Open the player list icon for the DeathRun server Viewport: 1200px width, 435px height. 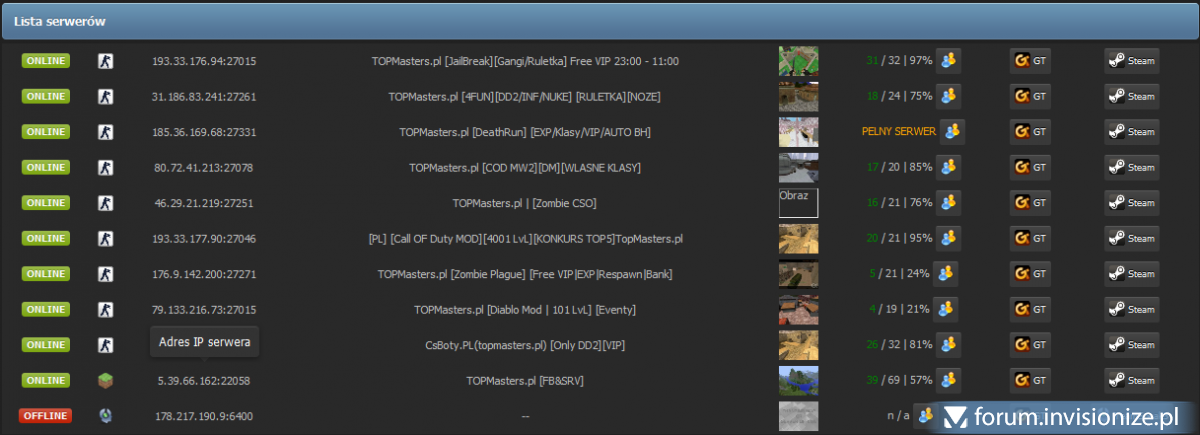[x=951, y=132]
